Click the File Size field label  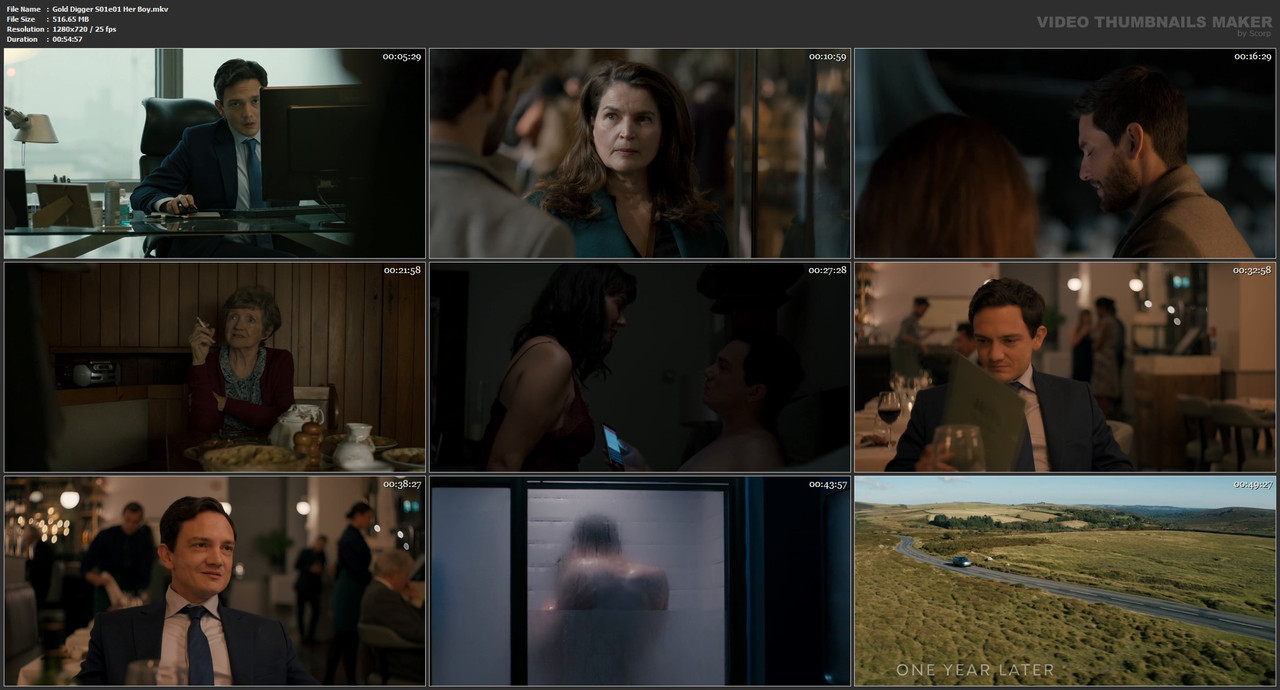point(21,19)
